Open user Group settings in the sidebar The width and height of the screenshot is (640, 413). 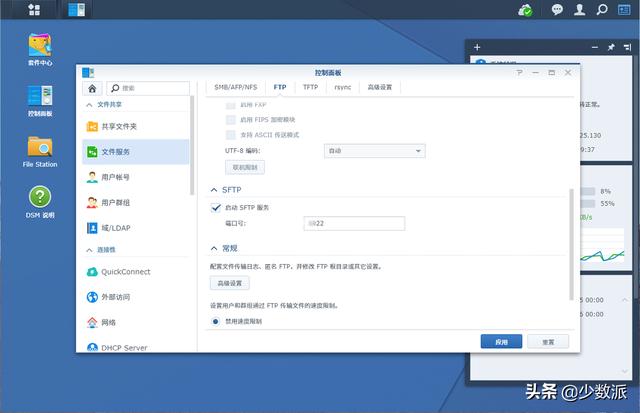coord(136,202)
